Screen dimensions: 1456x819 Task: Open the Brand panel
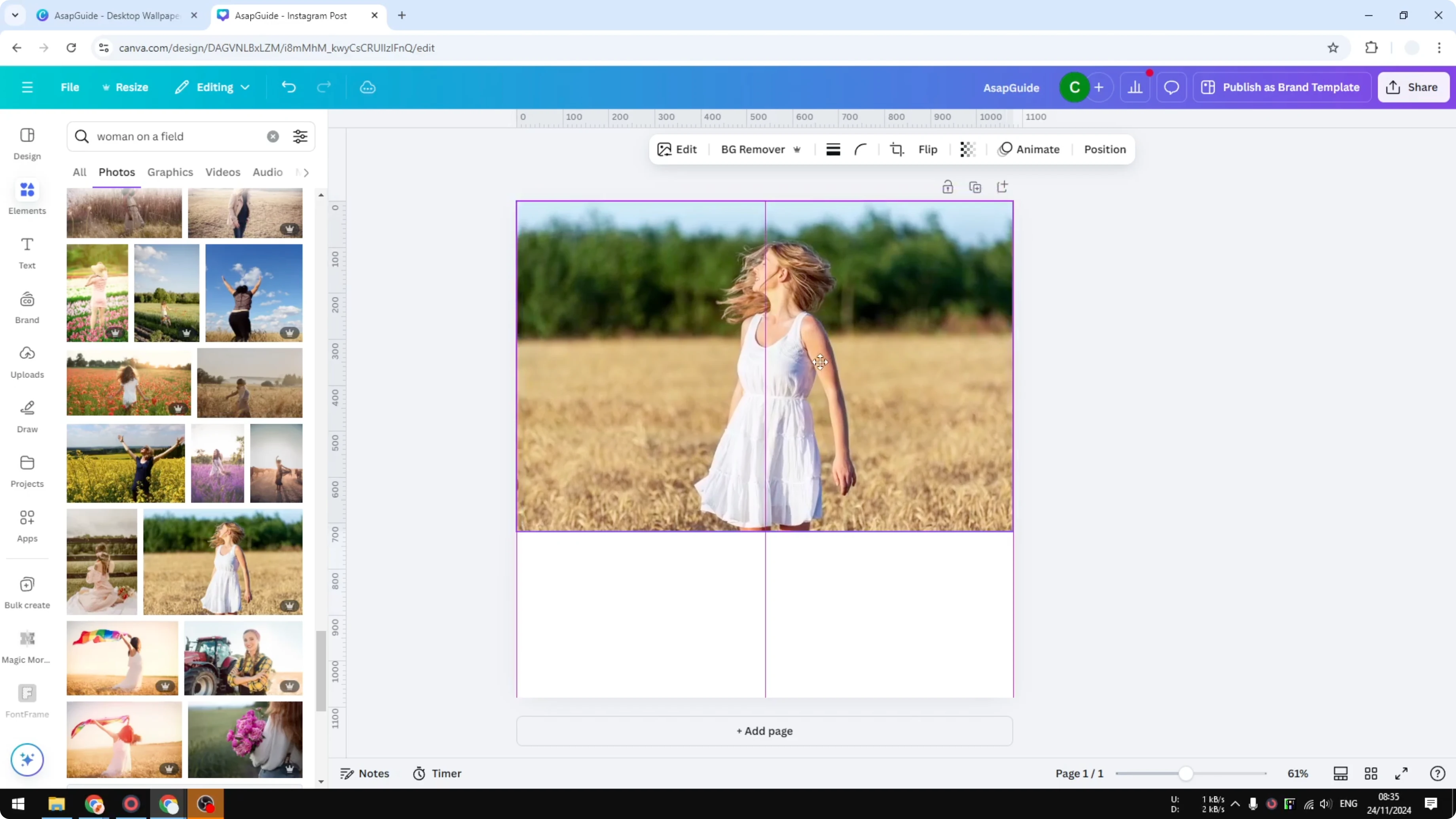[x=27, y=307]
